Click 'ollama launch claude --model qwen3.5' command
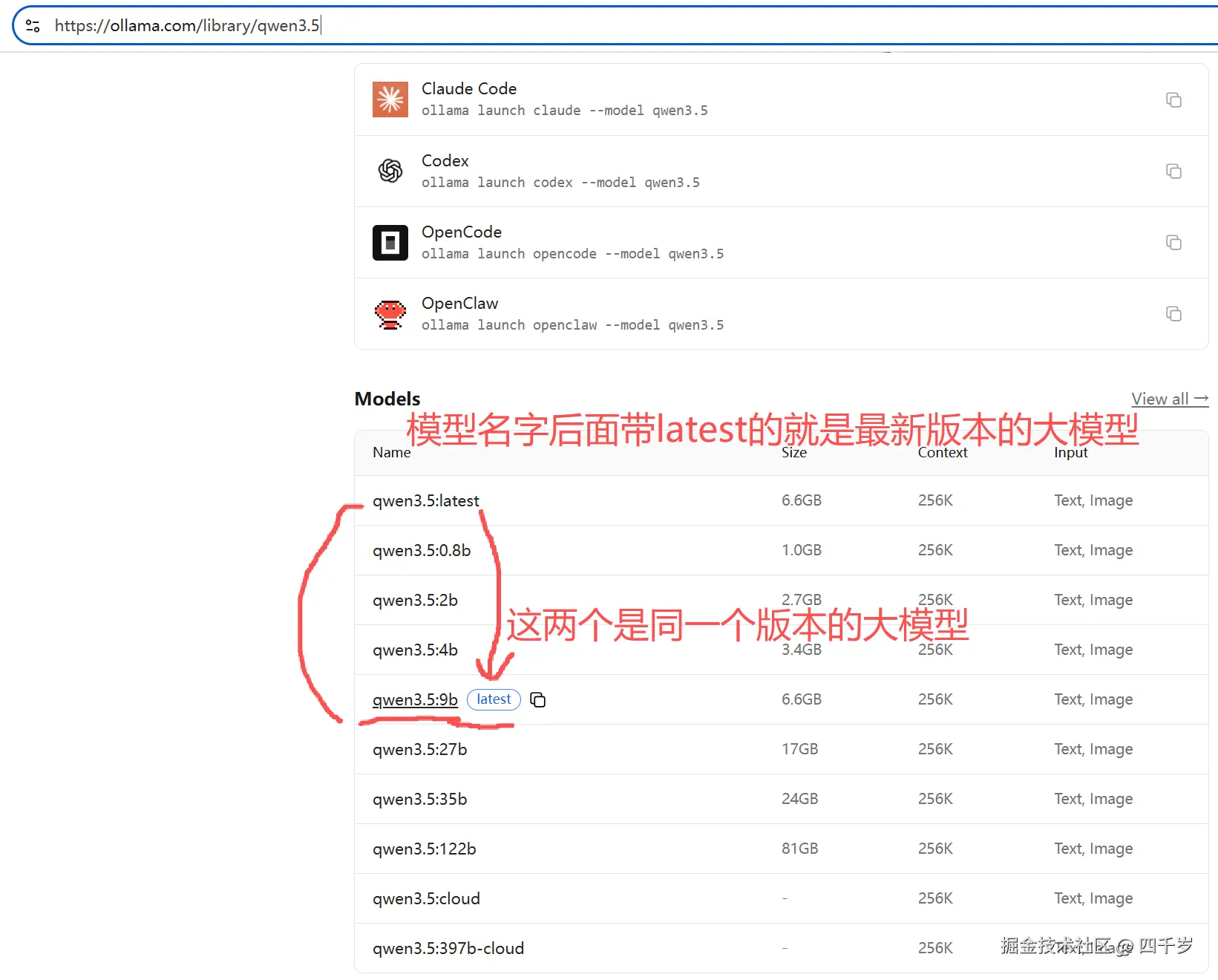Screen dimensions: 1218x980 pyautogui.click(x=565, y=111)
